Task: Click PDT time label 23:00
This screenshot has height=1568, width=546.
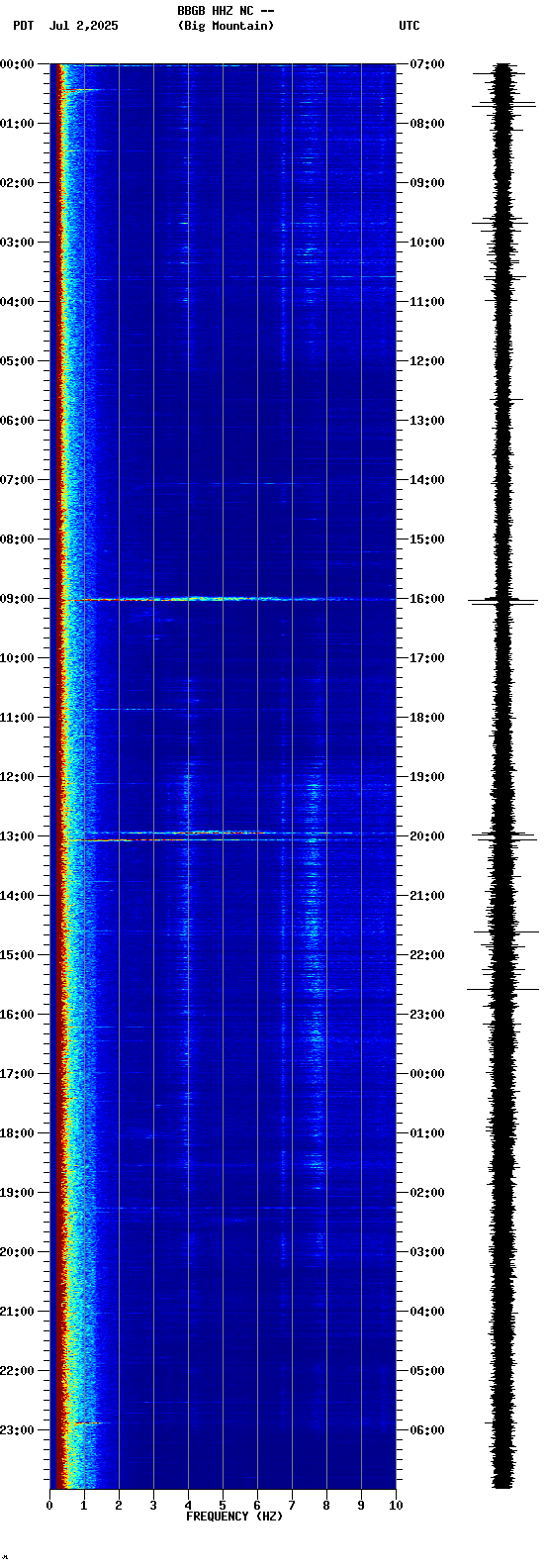Action: point(18,1430)
